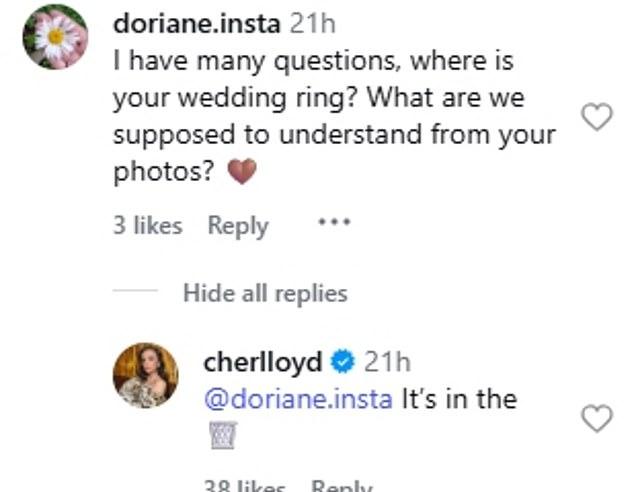Click the short line beside Hide all replies
Viewport: 634px width, 492px height.
pos(135,290)
